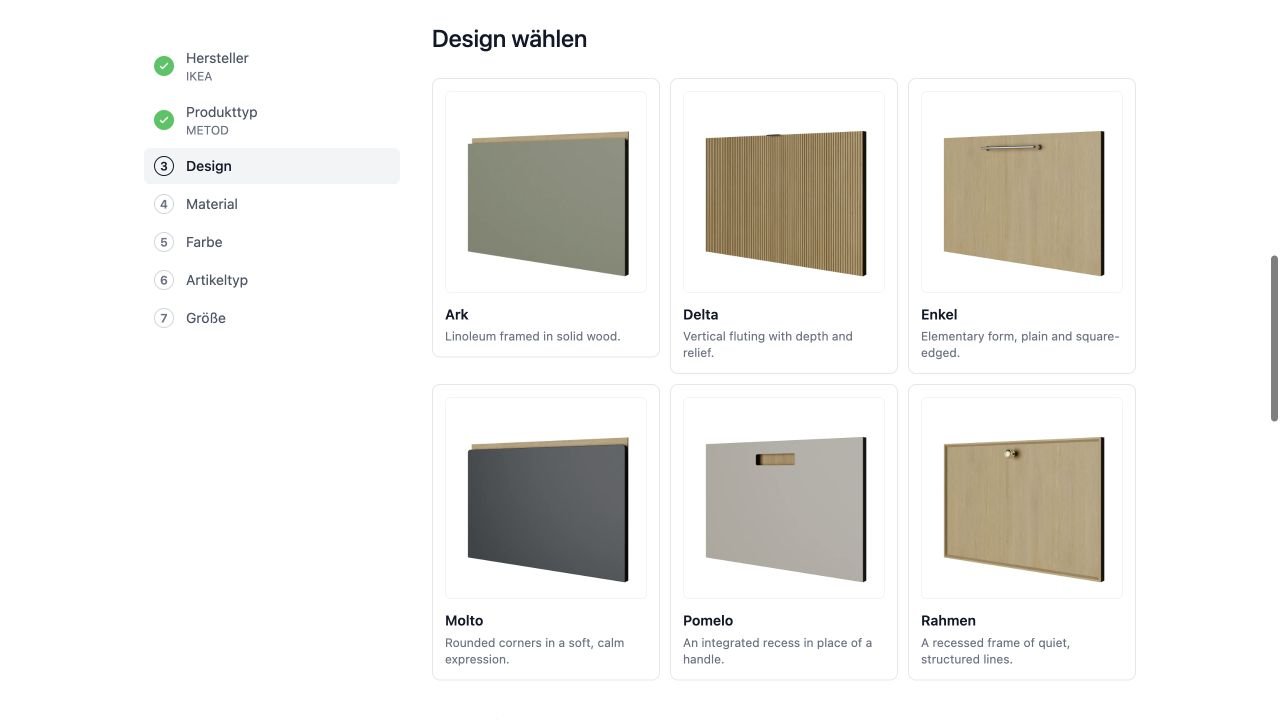
Task: Select the Enkel front thumbnail
Action: point(1022,192)
